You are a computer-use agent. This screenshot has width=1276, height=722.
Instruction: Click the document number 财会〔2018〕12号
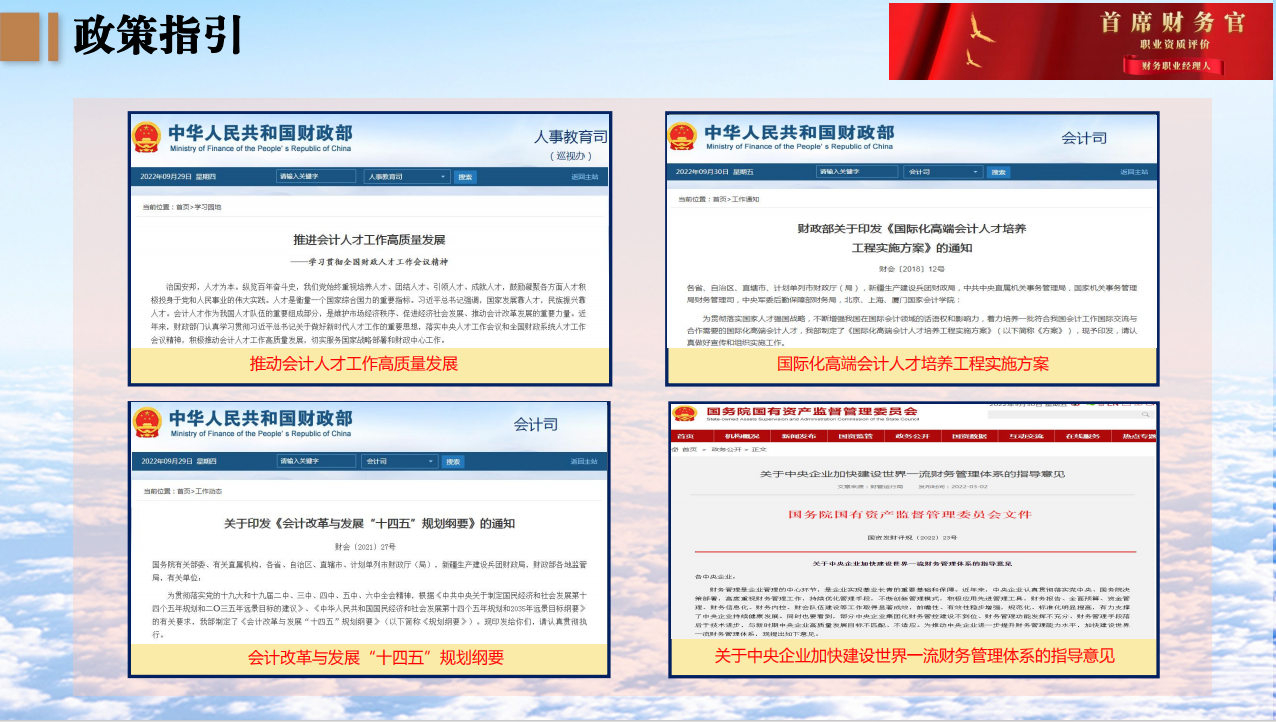[x=910, y=269]
